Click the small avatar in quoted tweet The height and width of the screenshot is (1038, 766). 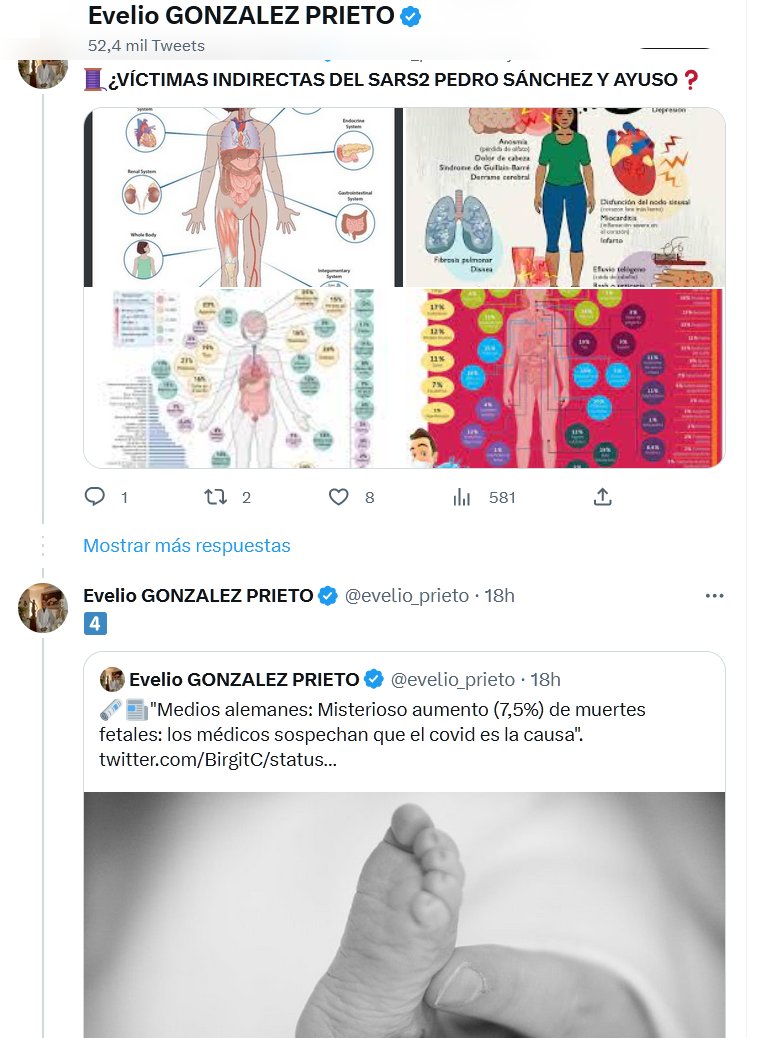(x=112, y=680)
